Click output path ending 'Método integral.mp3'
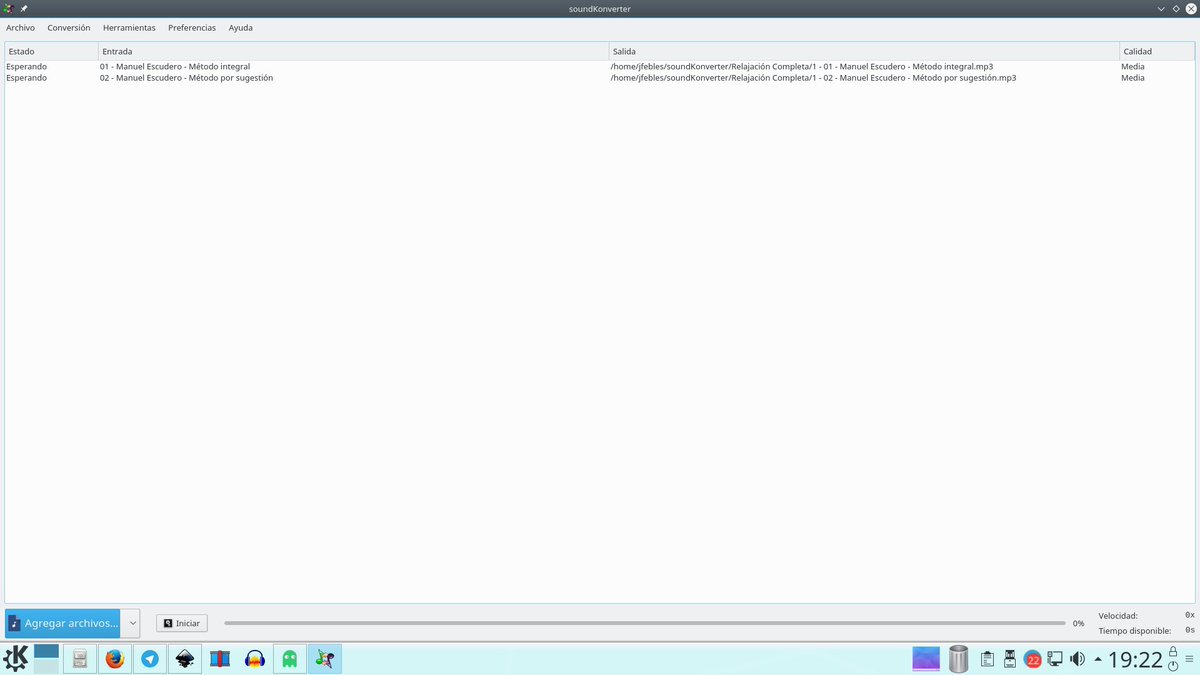Image resolution: width=1200 pixels, height=675 pixels. tap(802, 66)
